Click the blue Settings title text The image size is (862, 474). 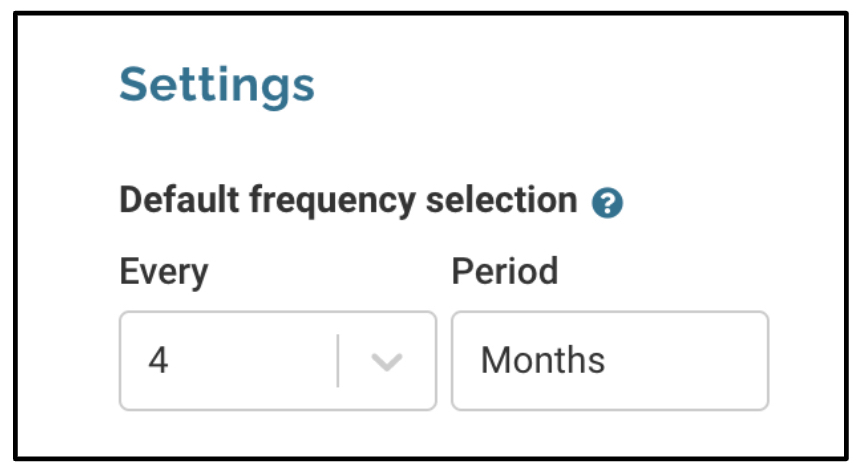[x=217, y=85]
